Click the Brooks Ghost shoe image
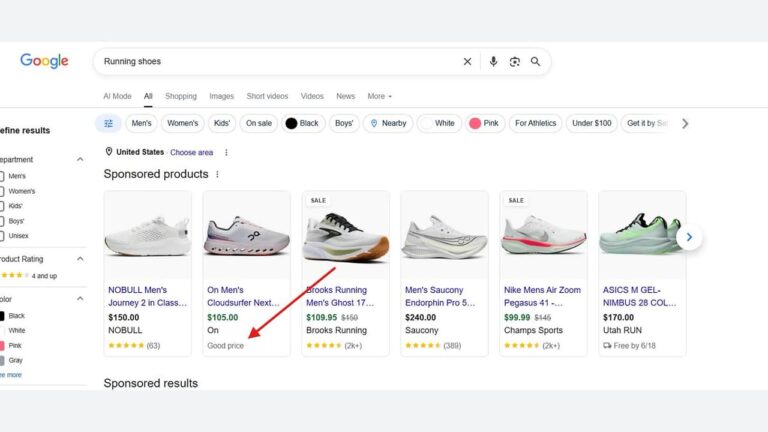 pyautogui.click(x=345, y=235)
